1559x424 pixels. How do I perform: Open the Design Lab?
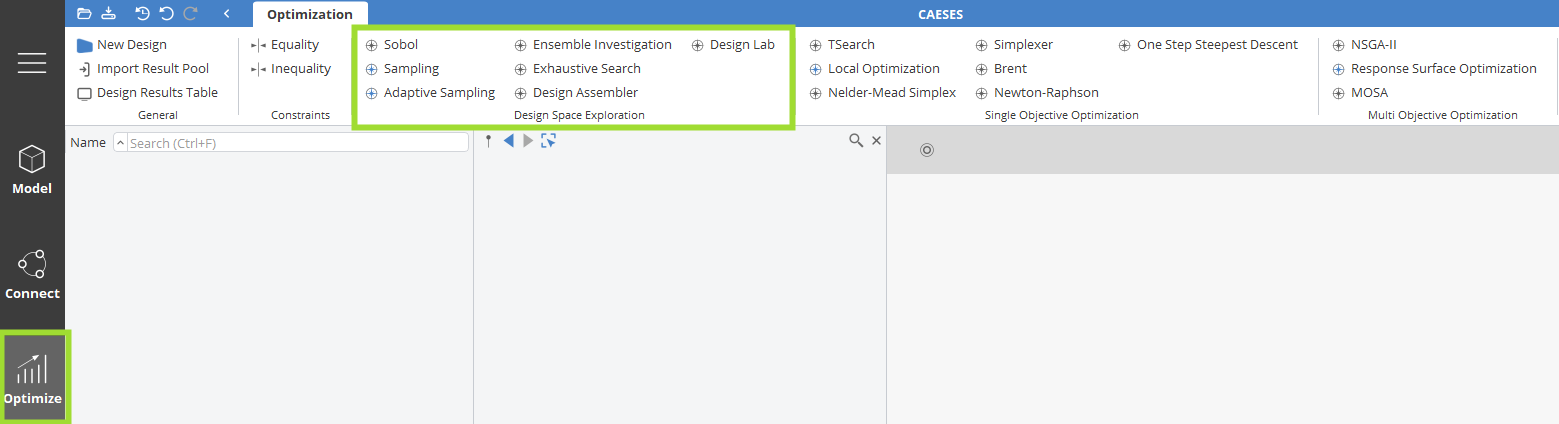[x=733, y=45]
